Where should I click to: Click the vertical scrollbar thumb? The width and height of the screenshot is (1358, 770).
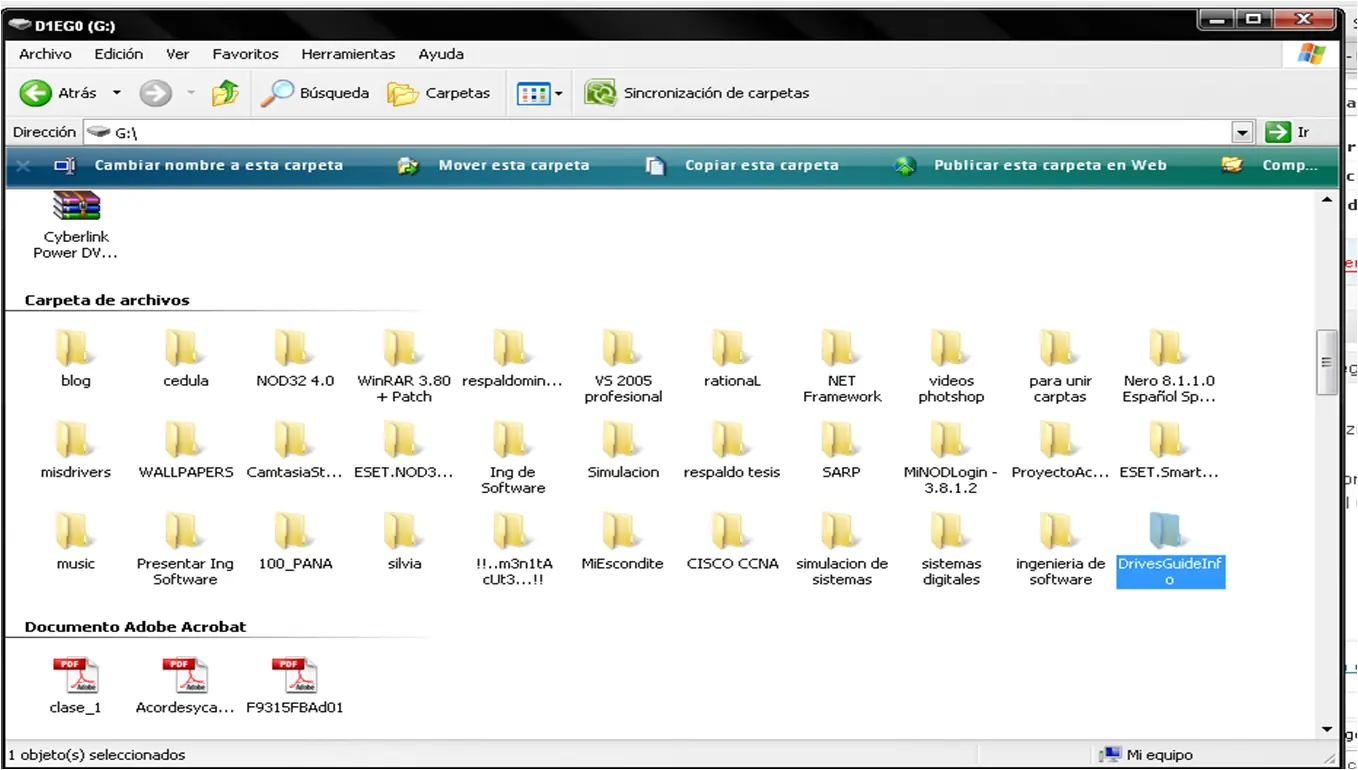(1327, 363)
